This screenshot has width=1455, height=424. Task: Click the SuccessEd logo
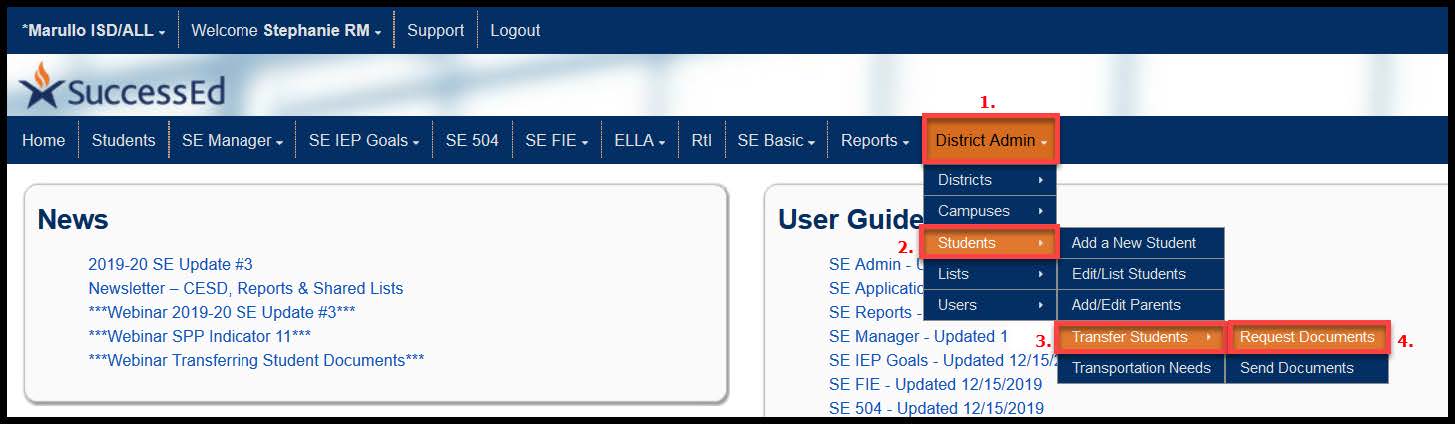122,90
